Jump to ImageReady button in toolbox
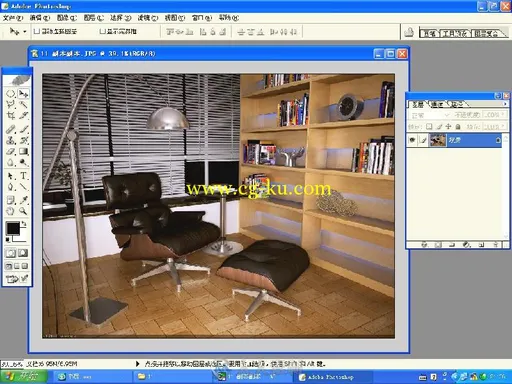Viewport: 512px width, 384px height. [12, 279]
